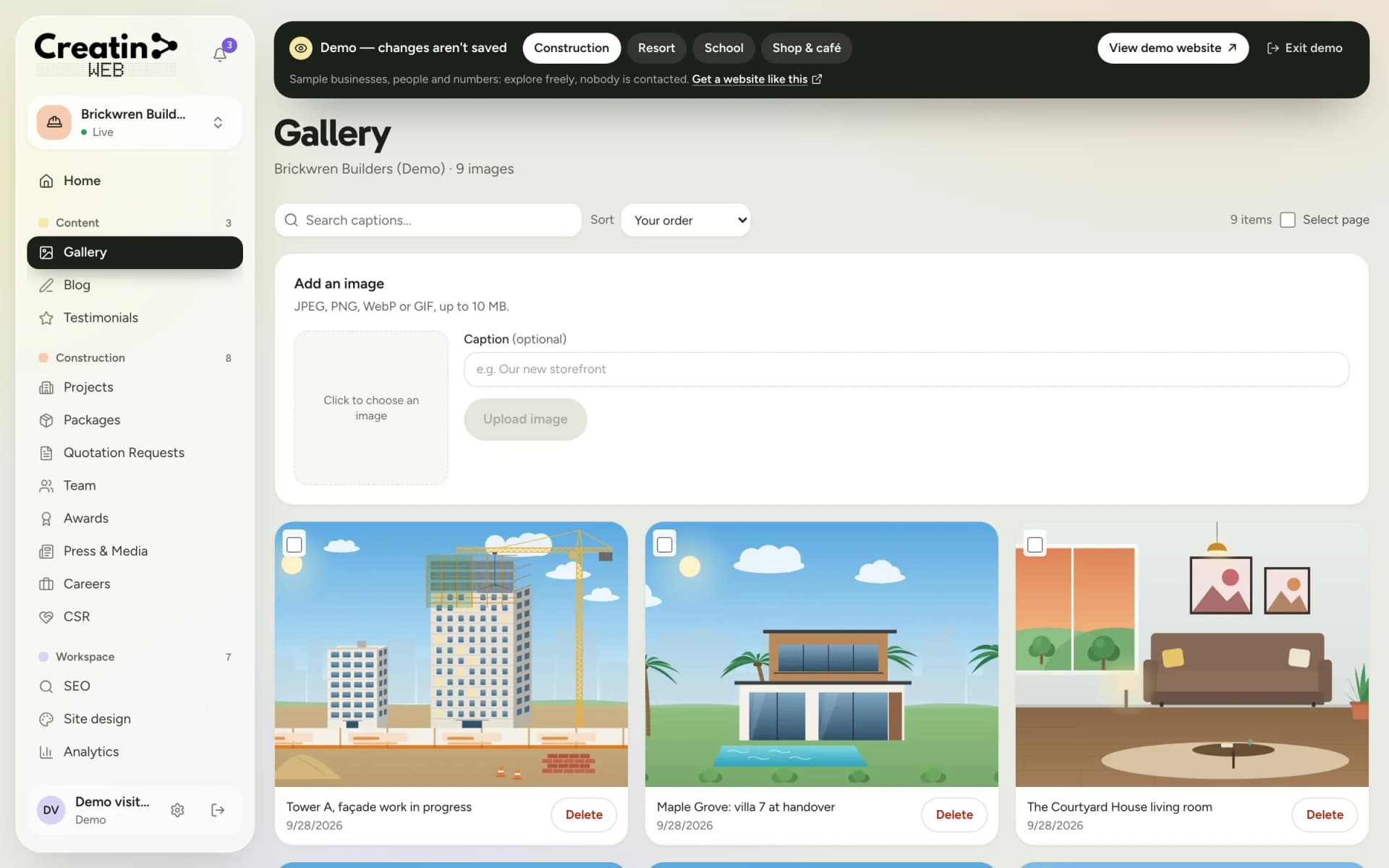Click the CSR heart-handshake icon

[x=46, y=617]
